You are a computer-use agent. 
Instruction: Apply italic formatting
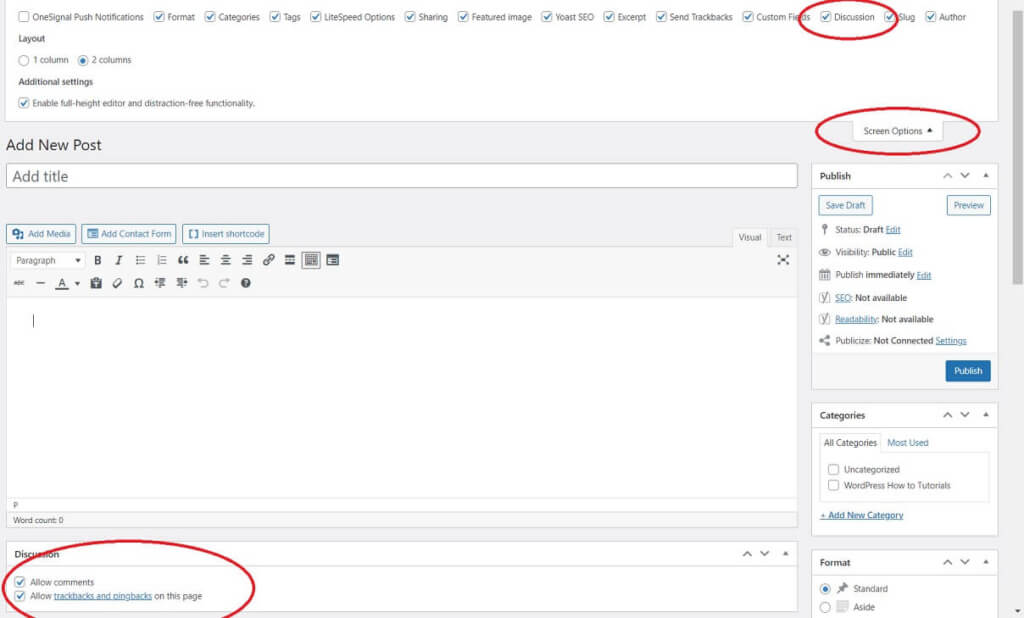click(119, 260)
